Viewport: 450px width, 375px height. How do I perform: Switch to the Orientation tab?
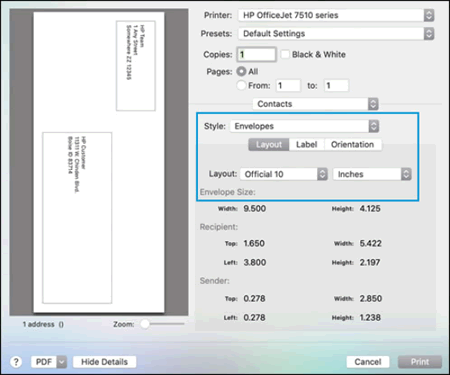pos(352,145)
